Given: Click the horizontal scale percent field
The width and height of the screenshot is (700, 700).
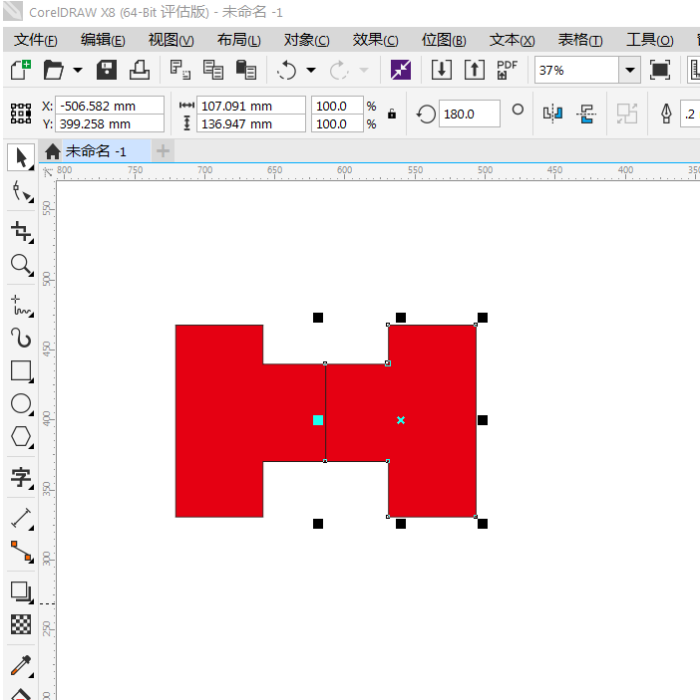Looking at the screenshot, I should (337, 106).
